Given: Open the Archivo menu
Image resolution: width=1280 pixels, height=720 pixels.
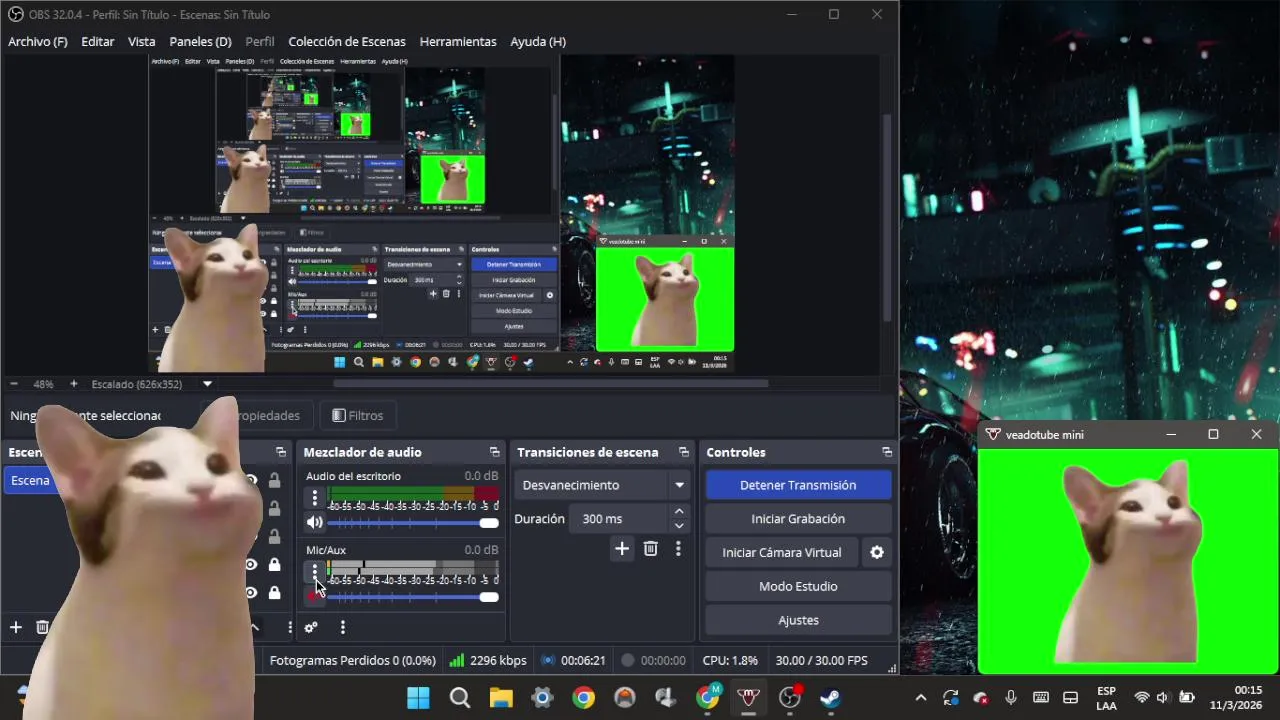Looking at the screenshot, I should (x=38, y=41).
